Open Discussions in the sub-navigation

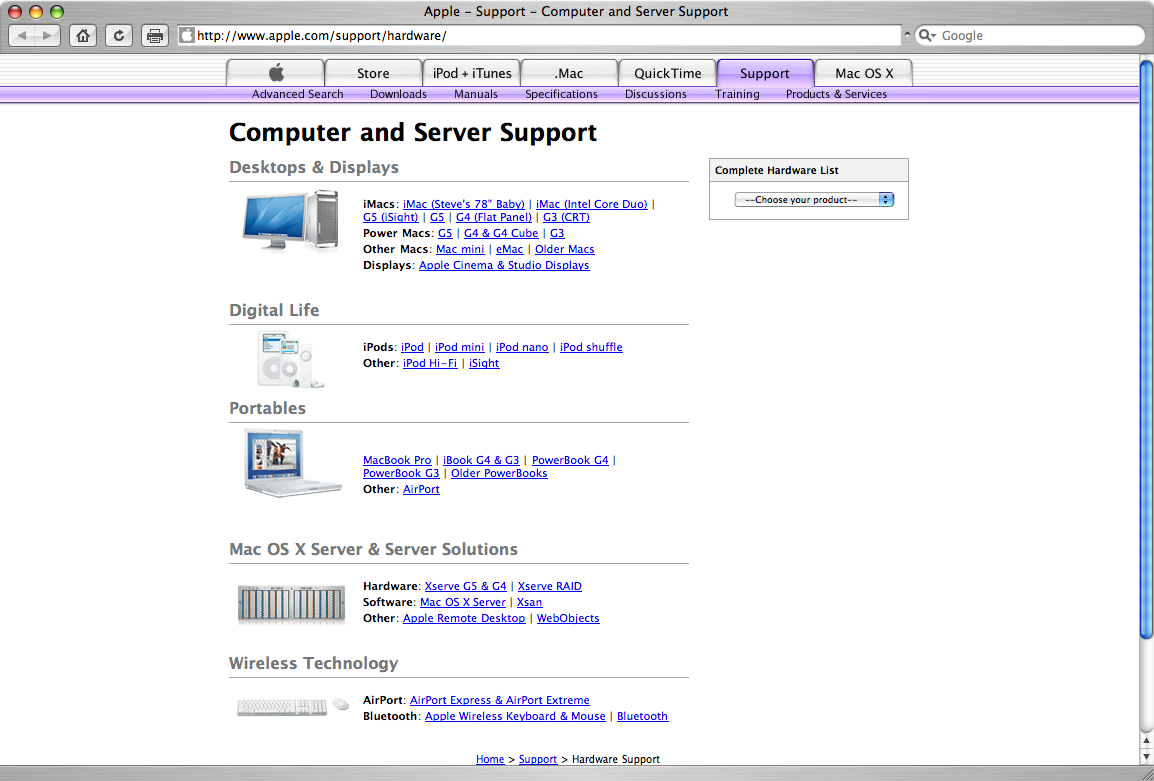pos(656,94)
